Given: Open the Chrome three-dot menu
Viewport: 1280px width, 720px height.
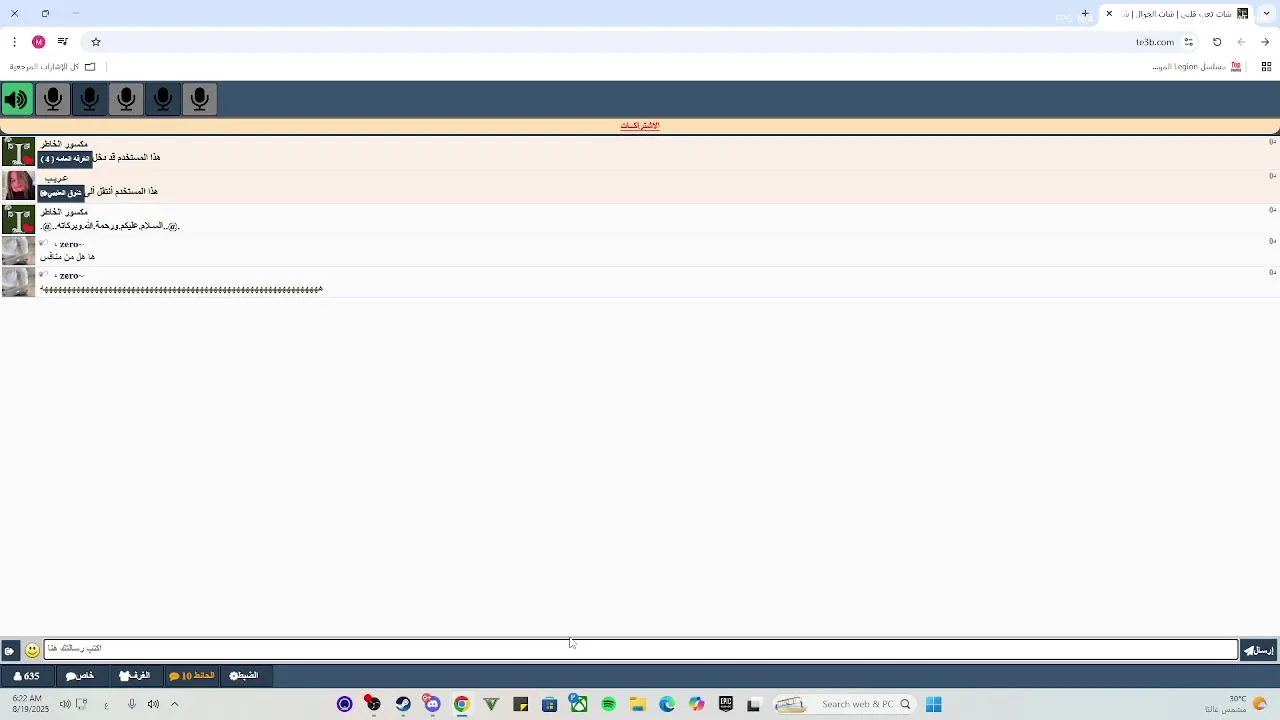Looking at the screenshot, I should (x=14, y=42).
